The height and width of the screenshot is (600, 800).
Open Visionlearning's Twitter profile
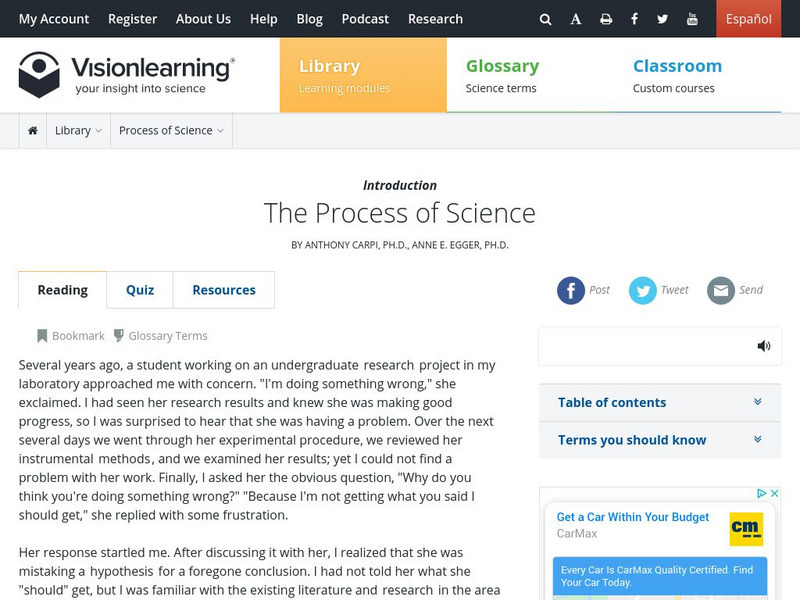tap(662, 18)
